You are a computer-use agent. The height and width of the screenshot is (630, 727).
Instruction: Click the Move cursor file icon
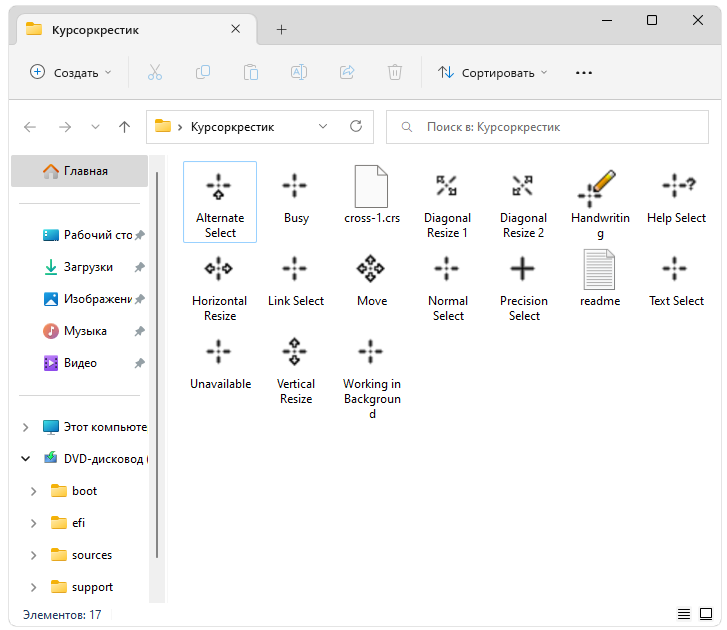371,270
